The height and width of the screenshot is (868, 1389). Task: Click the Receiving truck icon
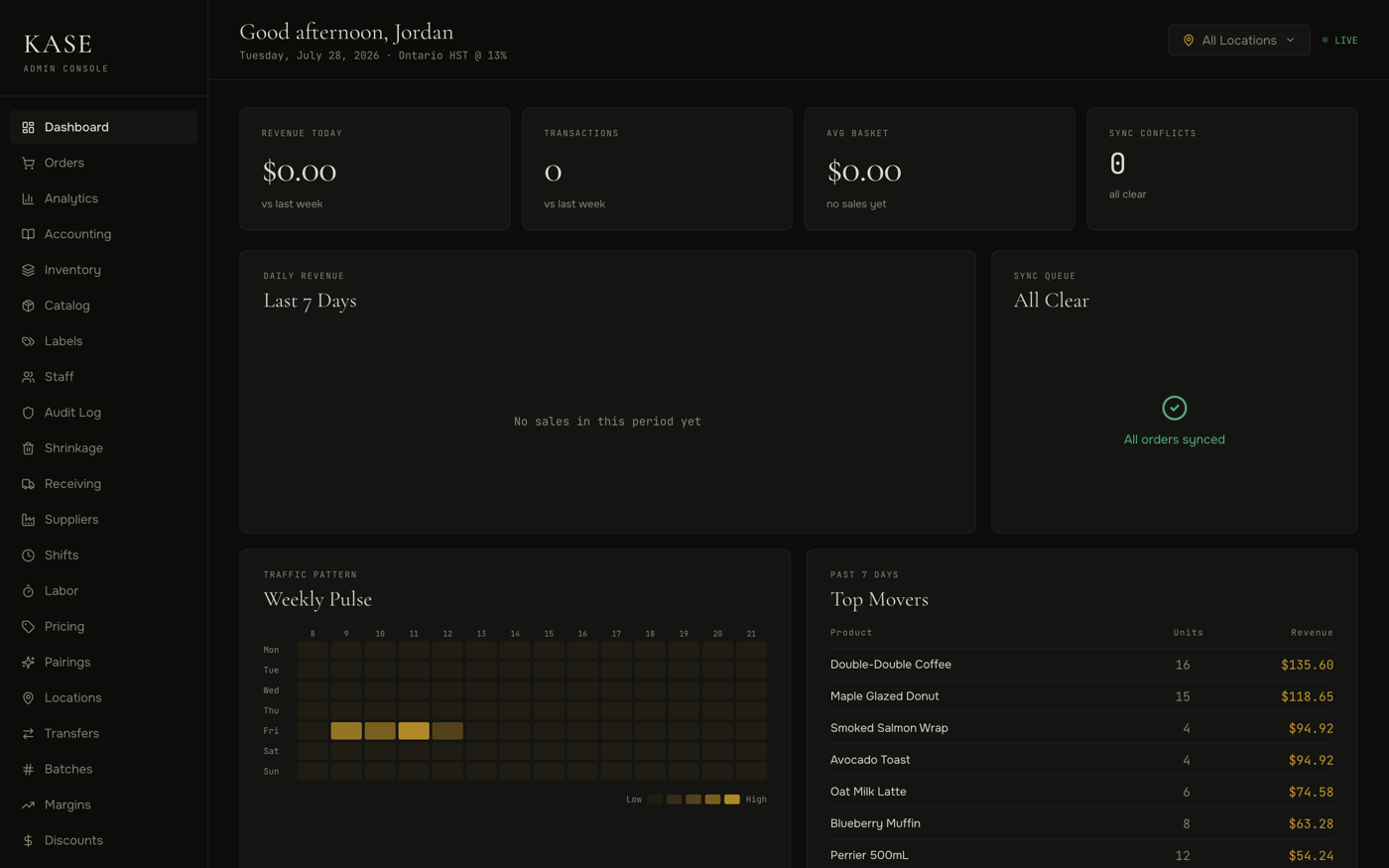coord(28,484)
